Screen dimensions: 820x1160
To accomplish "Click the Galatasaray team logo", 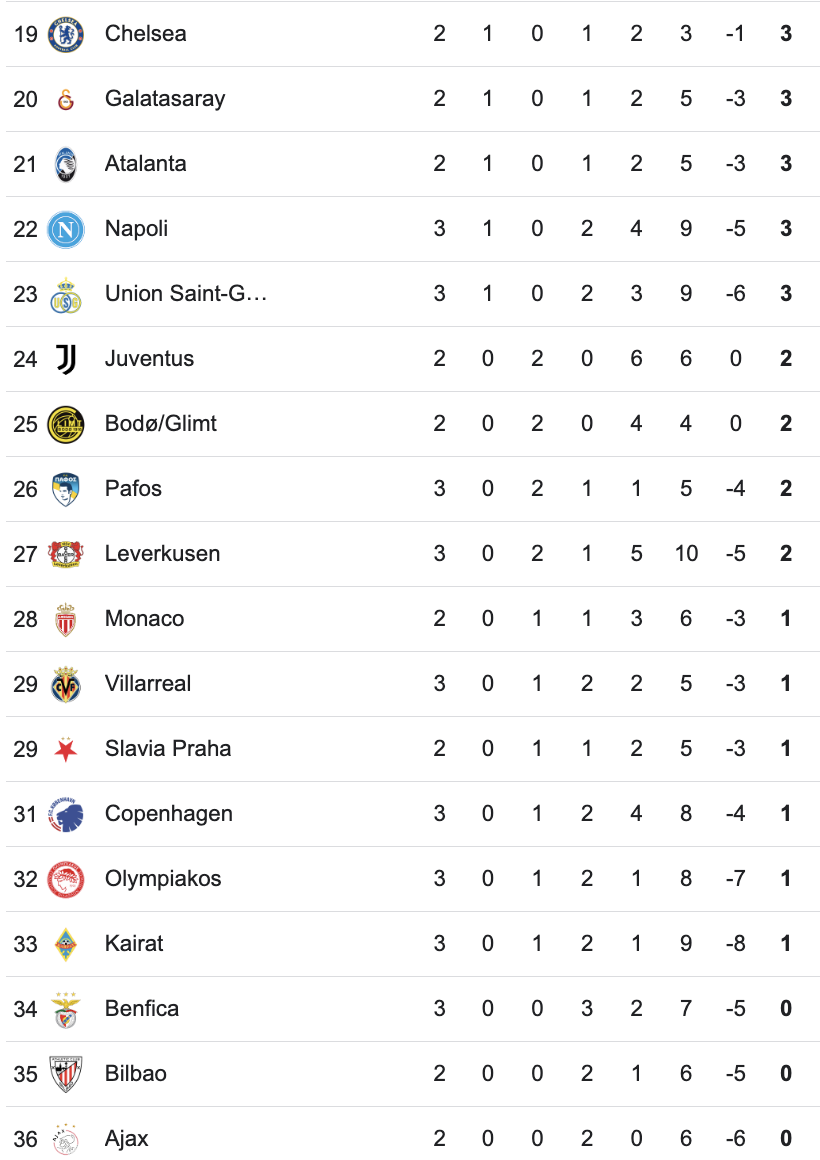I will click(x=66, y=99).
